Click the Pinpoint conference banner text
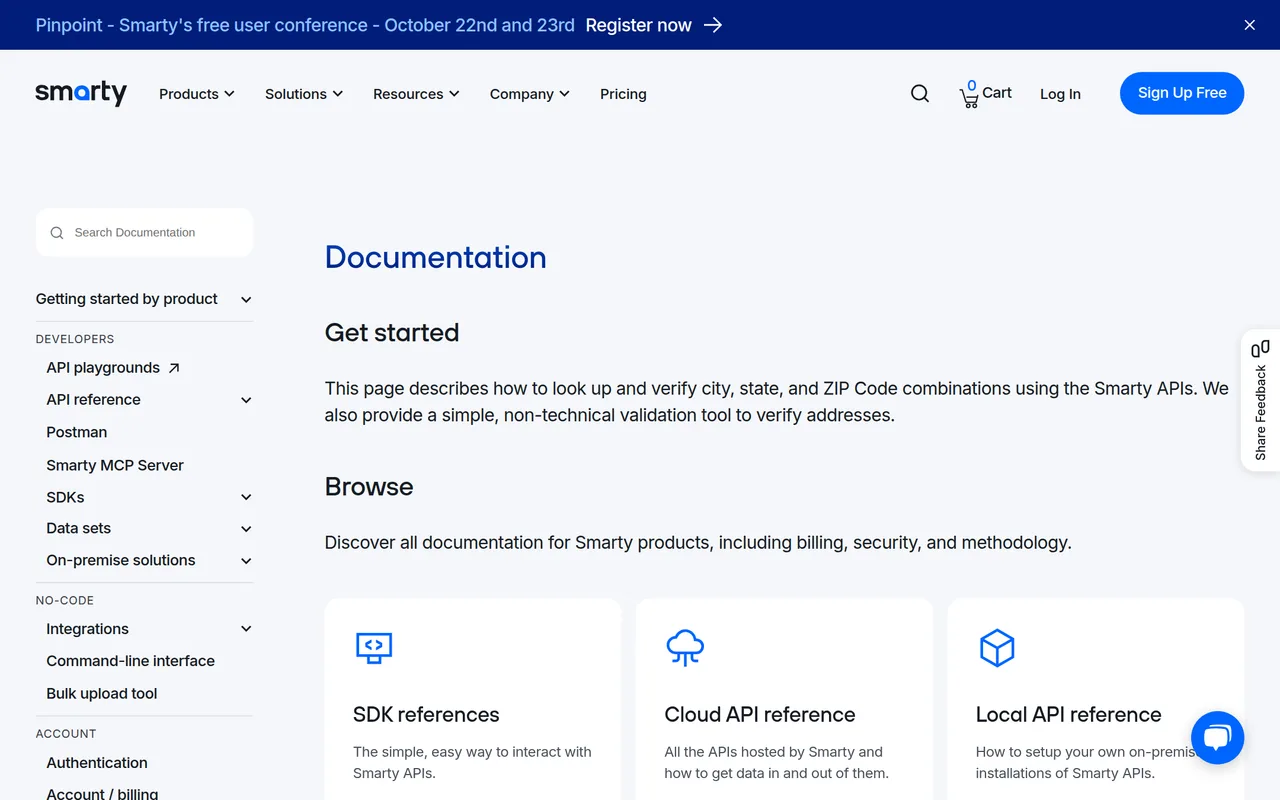Image resolution: width=1280 pixels, height=800 pixels. (305, 25)
